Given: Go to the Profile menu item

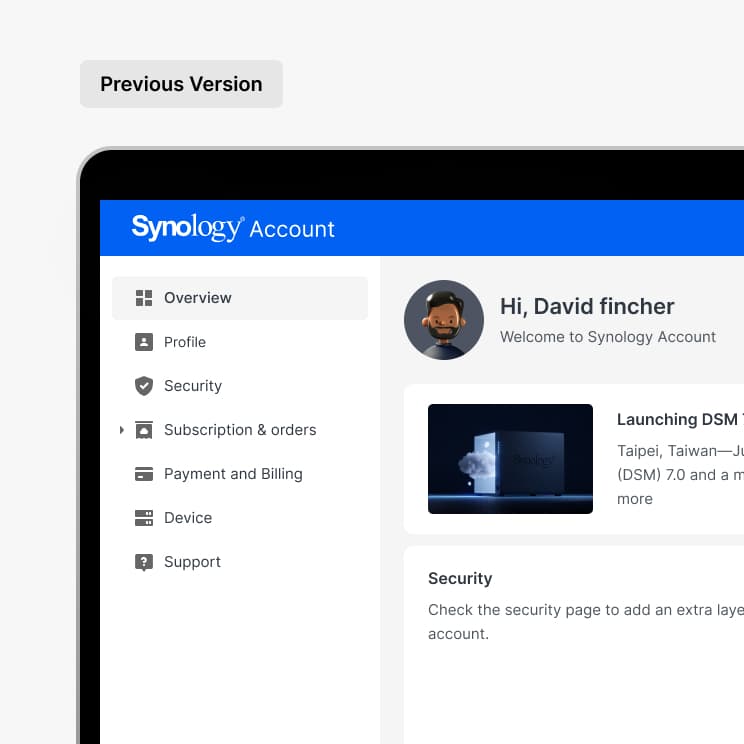Looking at the screenshot, I should [240, 342].
